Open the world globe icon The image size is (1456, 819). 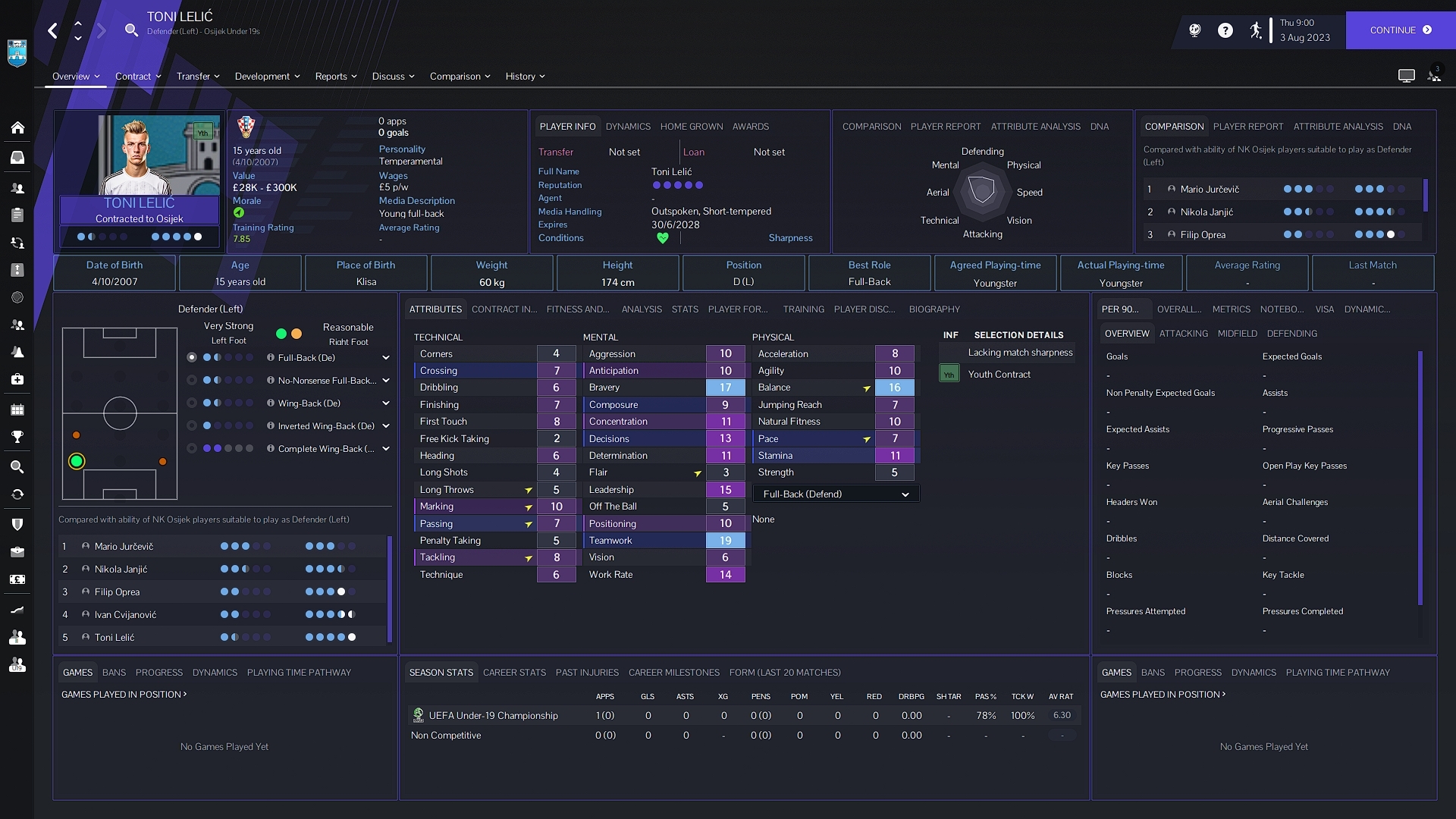[x=1195, y=30]
